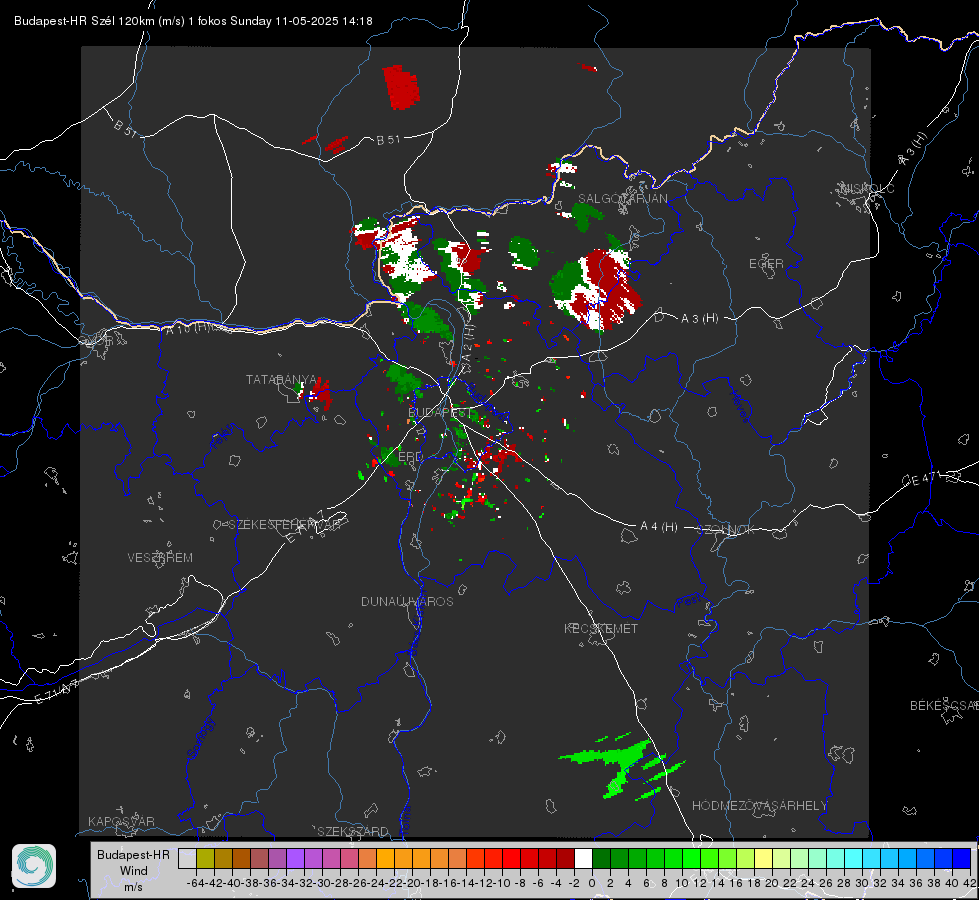Screen dimensions: 979x900
Task: Select the VESZPREM city label
Action: point(160,558)
